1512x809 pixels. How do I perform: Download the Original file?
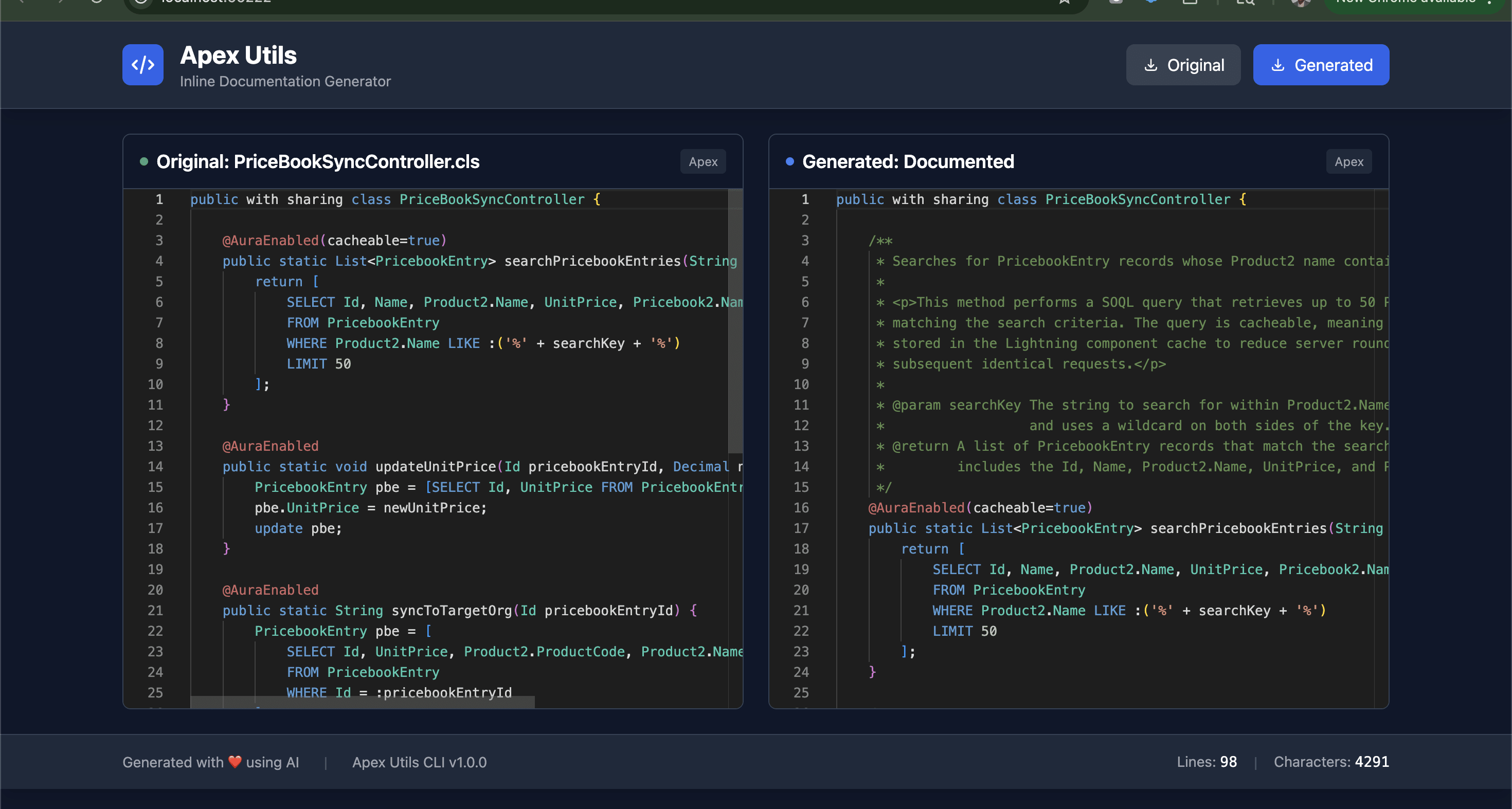point(1183,65)
